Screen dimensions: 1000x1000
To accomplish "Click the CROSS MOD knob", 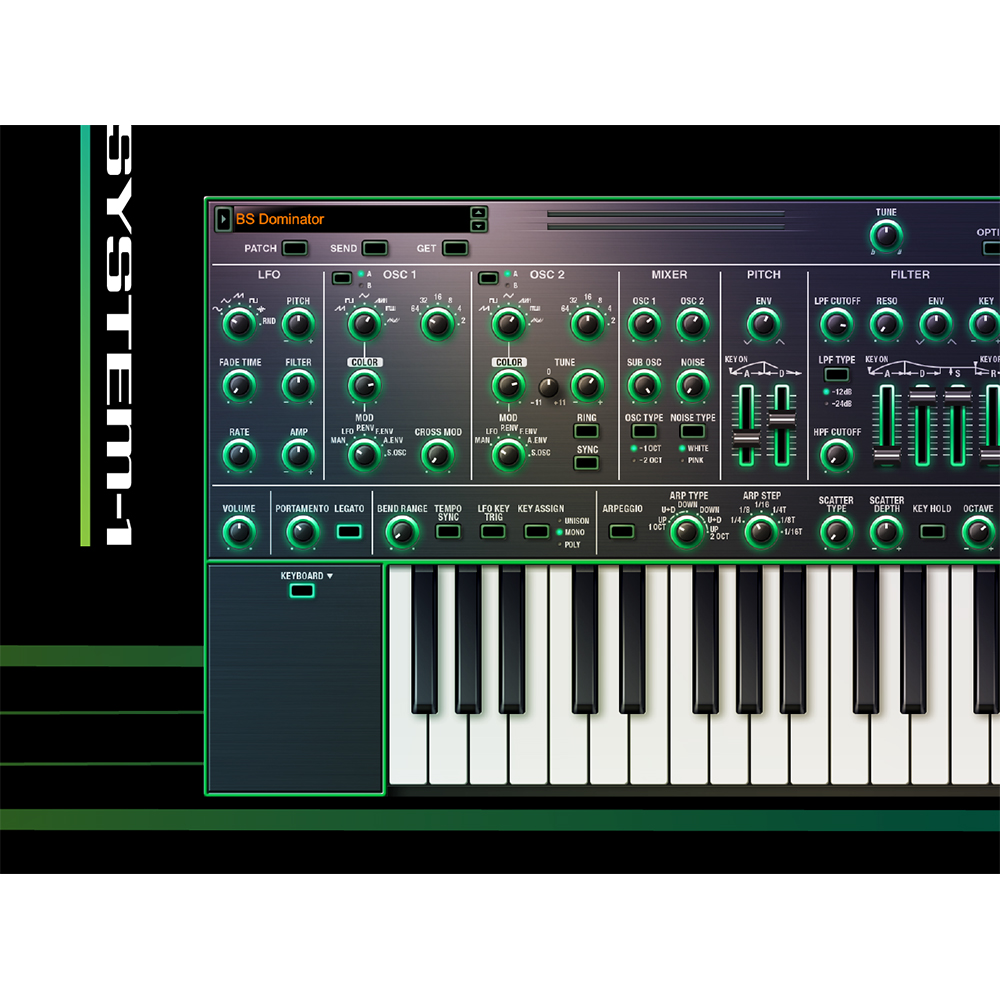I will tap(438, 455).
